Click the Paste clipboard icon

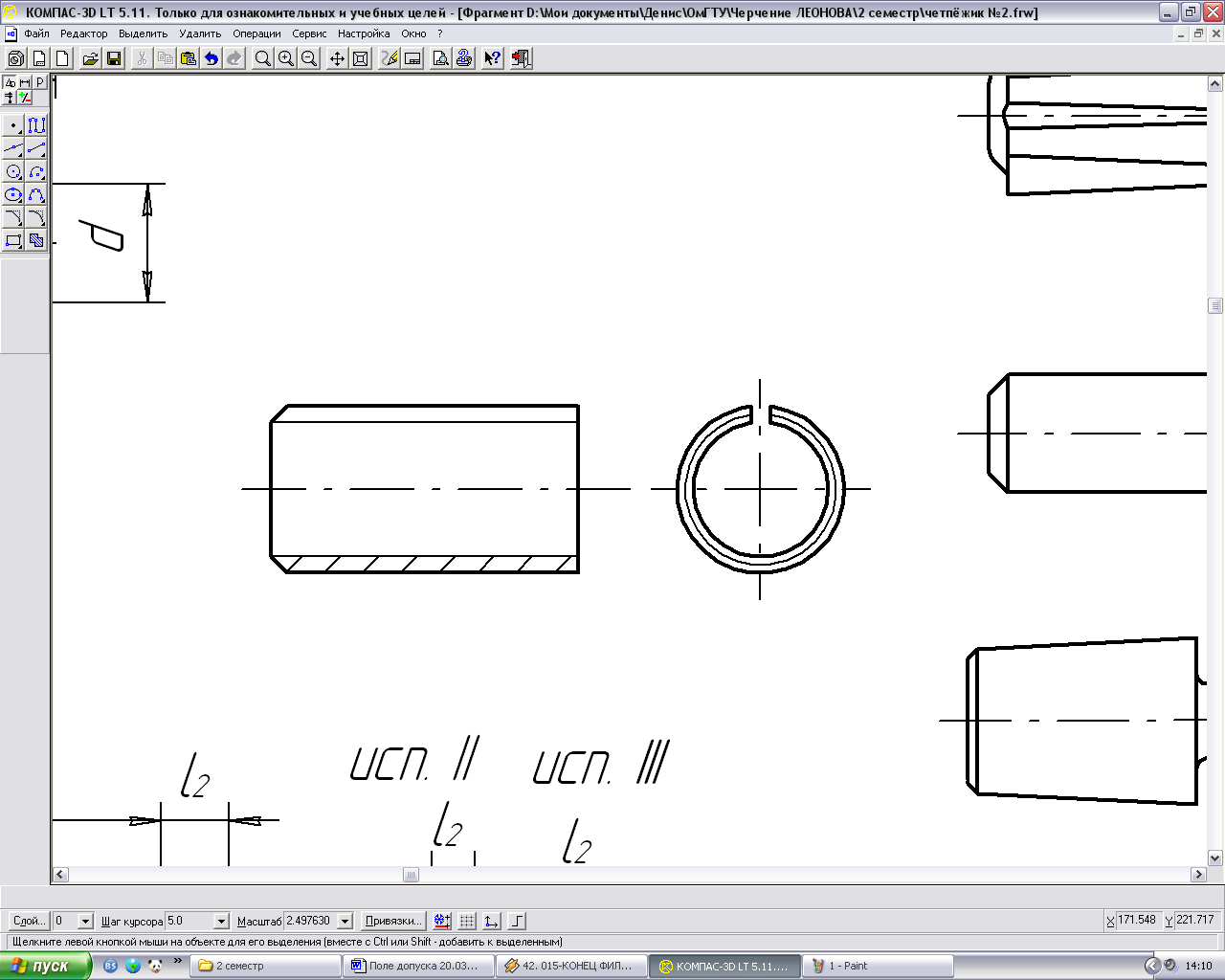point(189,58)
